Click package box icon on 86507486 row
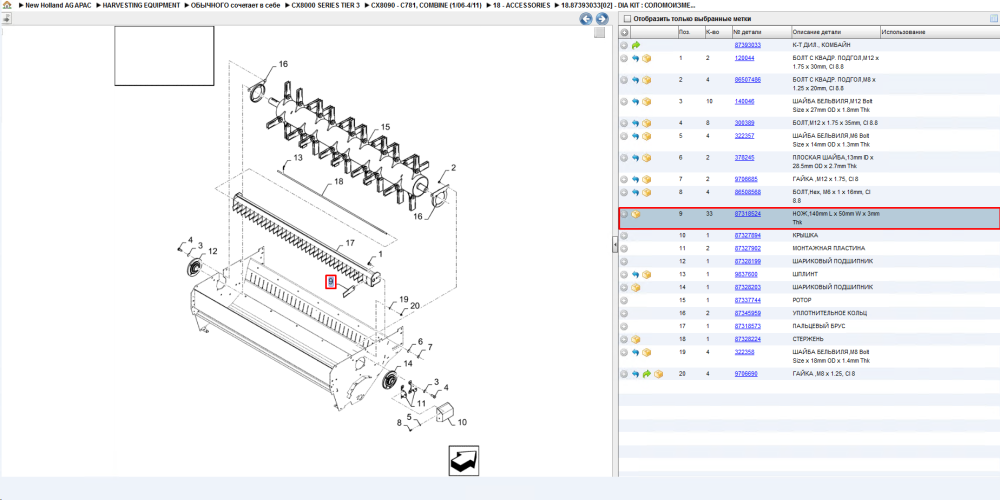This screenshot has height=500, width=1000. click(x=647, y=80)
